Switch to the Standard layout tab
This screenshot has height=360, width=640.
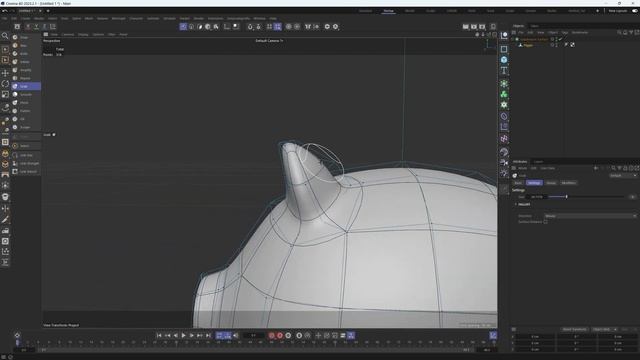[365, 11]
